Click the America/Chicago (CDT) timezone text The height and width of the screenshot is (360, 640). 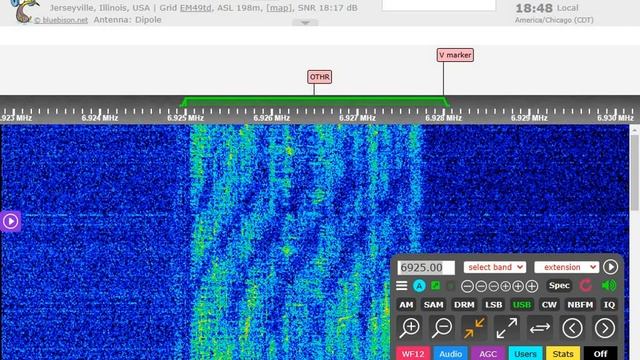coord(554,20)
